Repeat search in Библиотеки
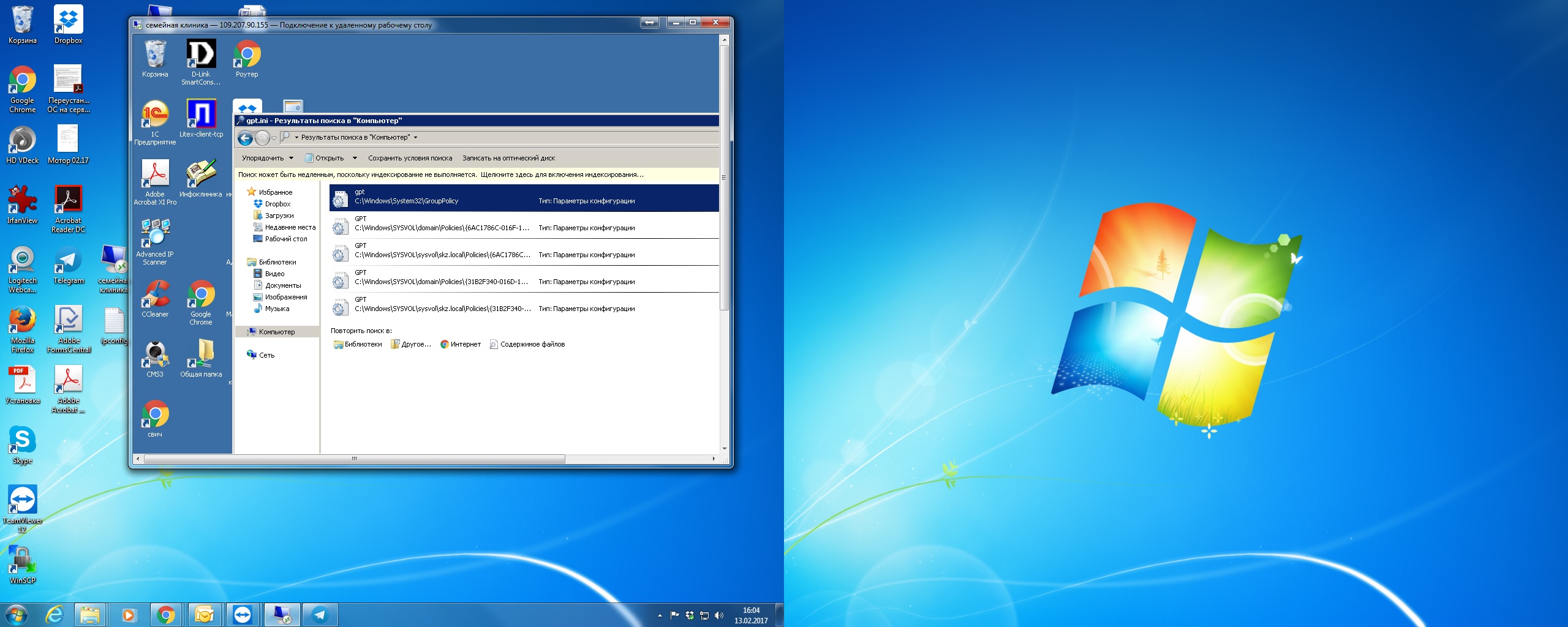Screen dimensions: 1568x627 (x=358, y=344)
